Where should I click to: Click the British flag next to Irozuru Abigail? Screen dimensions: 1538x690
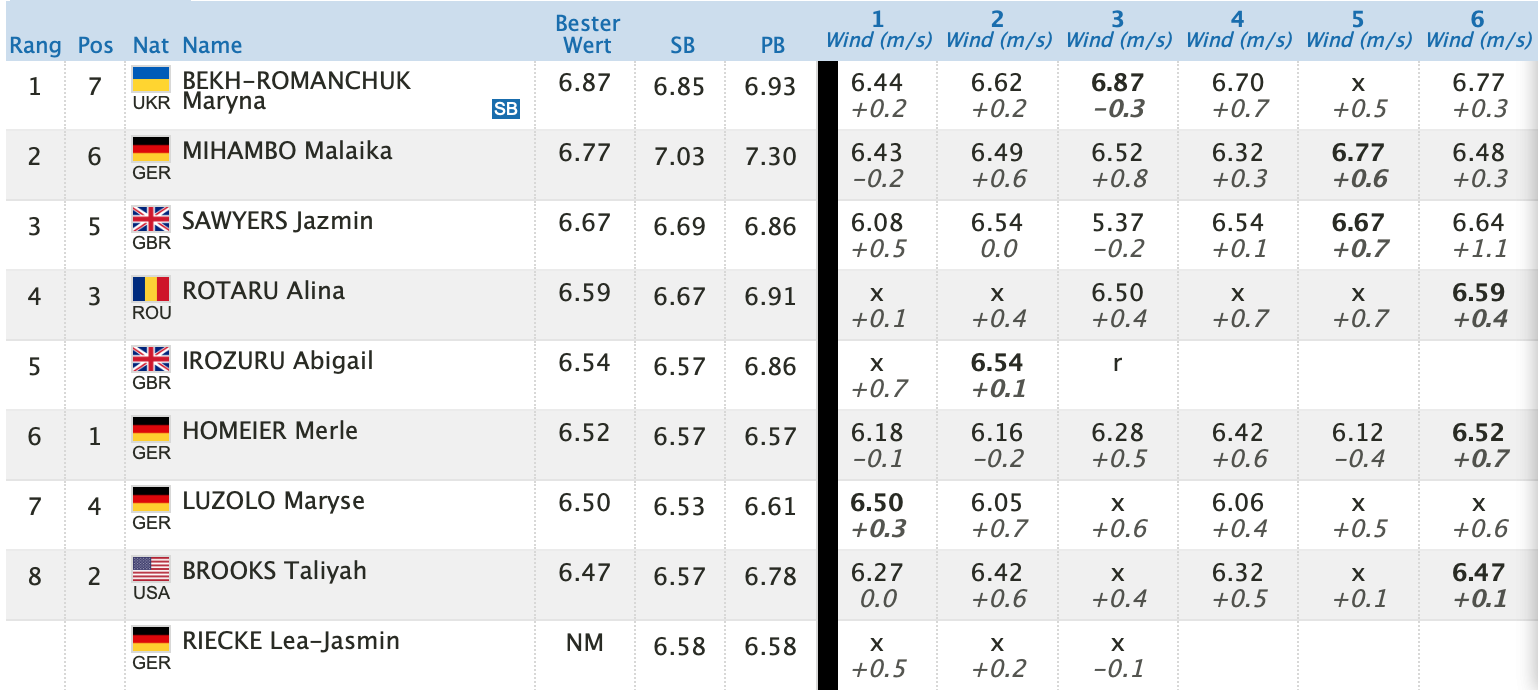[x=151, y=360]
